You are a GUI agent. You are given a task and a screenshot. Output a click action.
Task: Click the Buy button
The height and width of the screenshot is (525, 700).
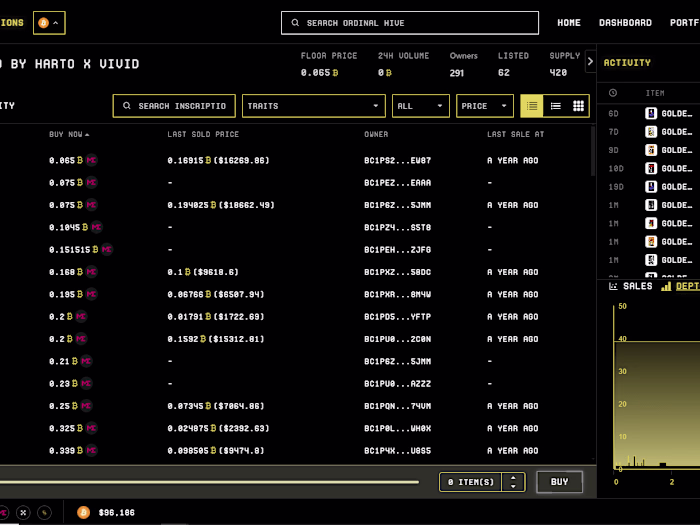559,482
